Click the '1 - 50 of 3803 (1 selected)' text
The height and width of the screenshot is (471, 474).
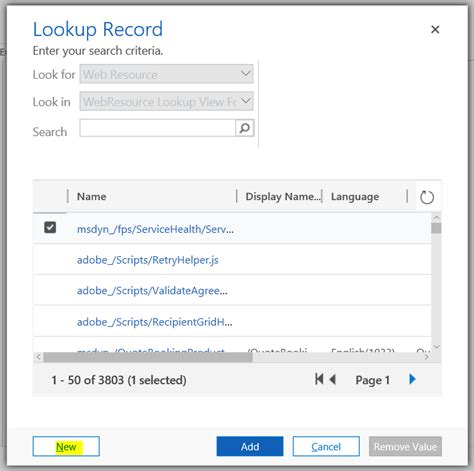119,380
